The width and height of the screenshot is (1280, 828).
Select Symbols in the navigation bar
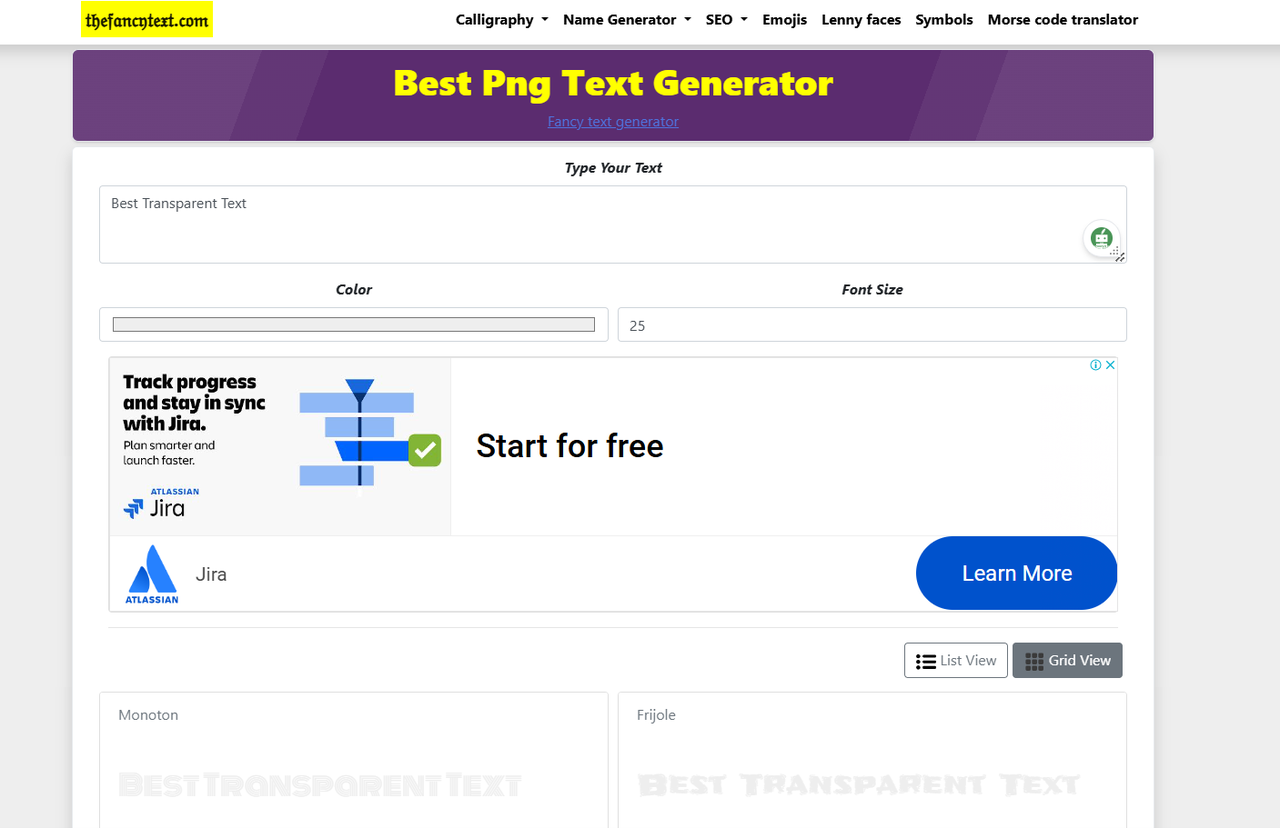943,19
